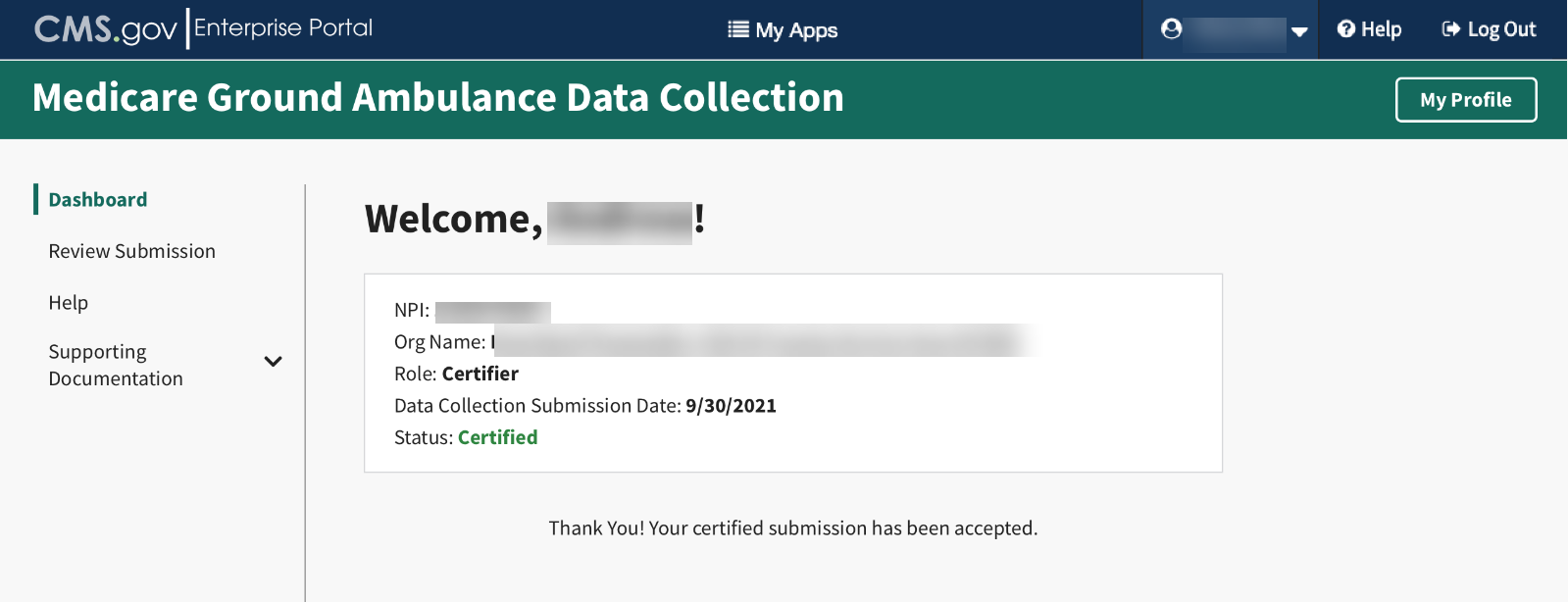
Task: Select Dashboard in the sidebar
Action: point(98,200)
